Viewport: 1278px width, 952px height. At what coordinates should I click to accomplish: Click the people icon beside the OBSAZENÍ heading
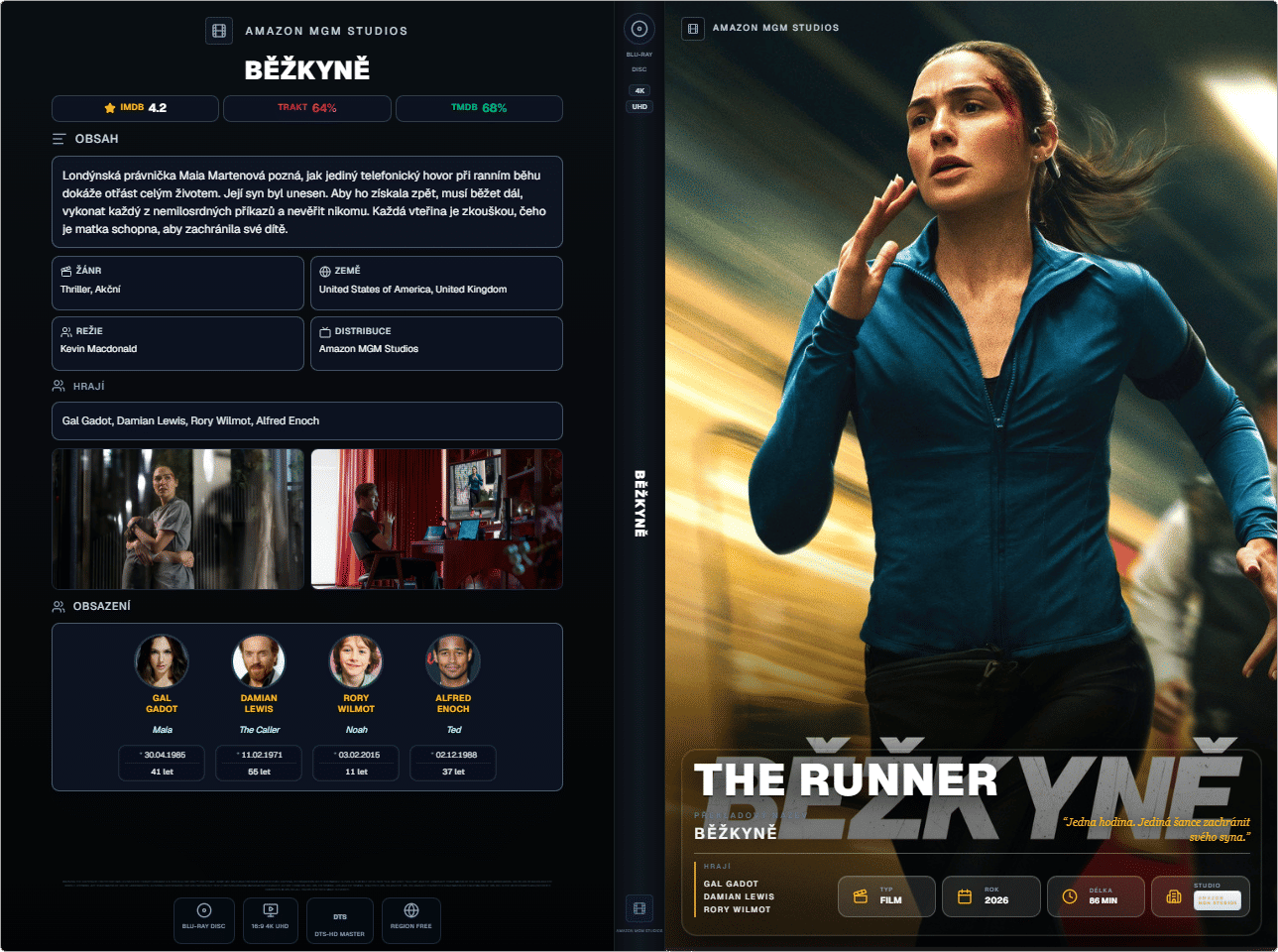pyautogui.click(x=58, y=606)
